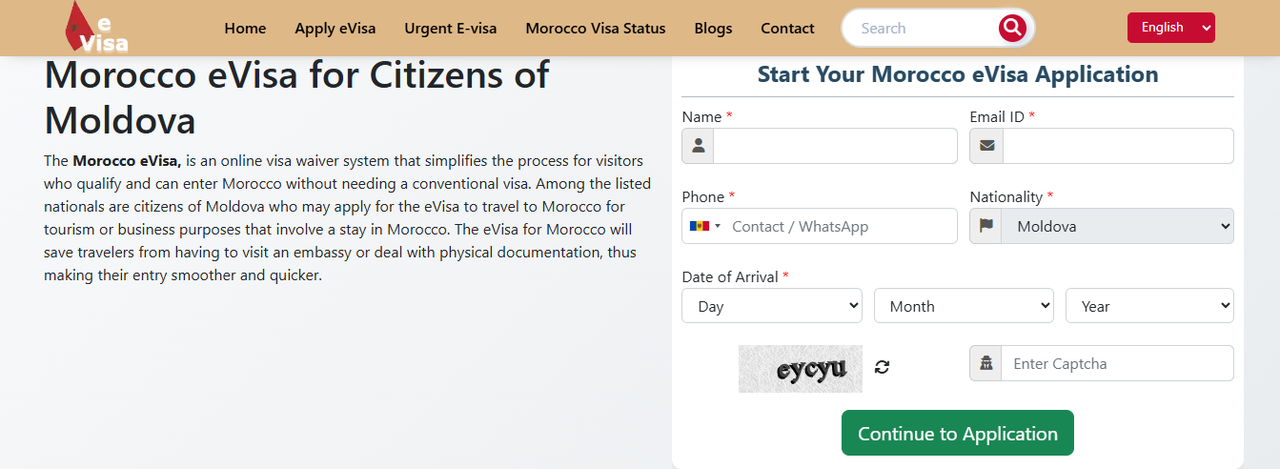Viewport: 1280px width, 469px height.
Task: Change the Nationality dropdown from Moldova
Action: (x=1118, y=226)
